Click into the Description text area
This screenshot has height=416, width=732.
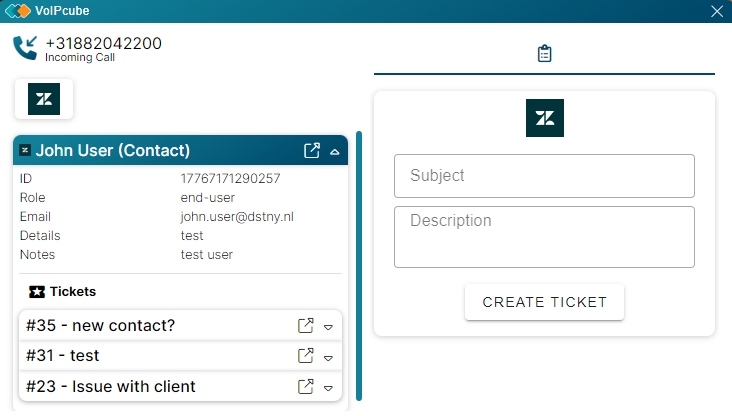[544, 237]
